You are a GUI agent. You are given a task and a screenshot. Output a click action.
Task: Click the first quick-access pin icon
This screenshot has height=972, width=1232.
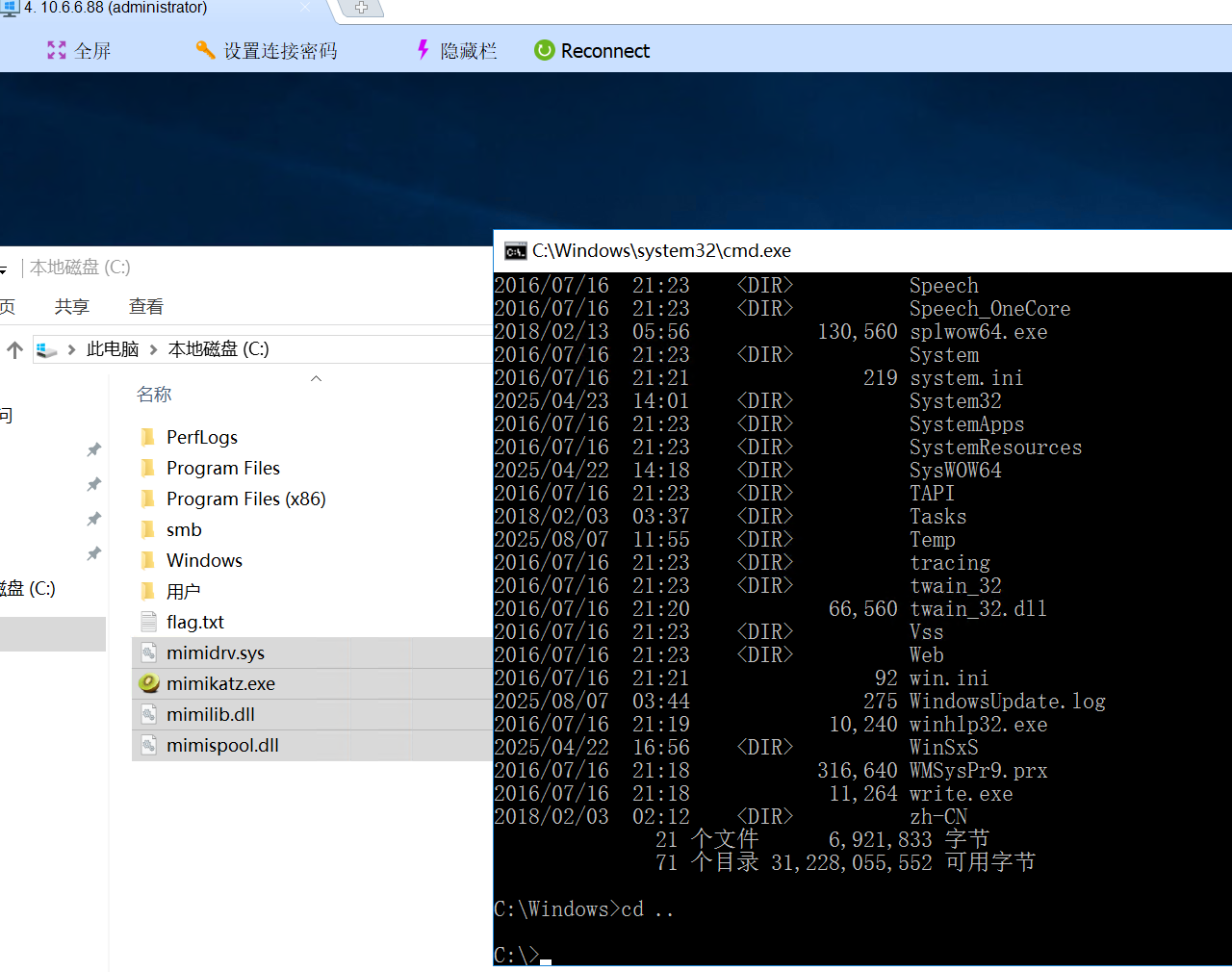click(93, 449)
